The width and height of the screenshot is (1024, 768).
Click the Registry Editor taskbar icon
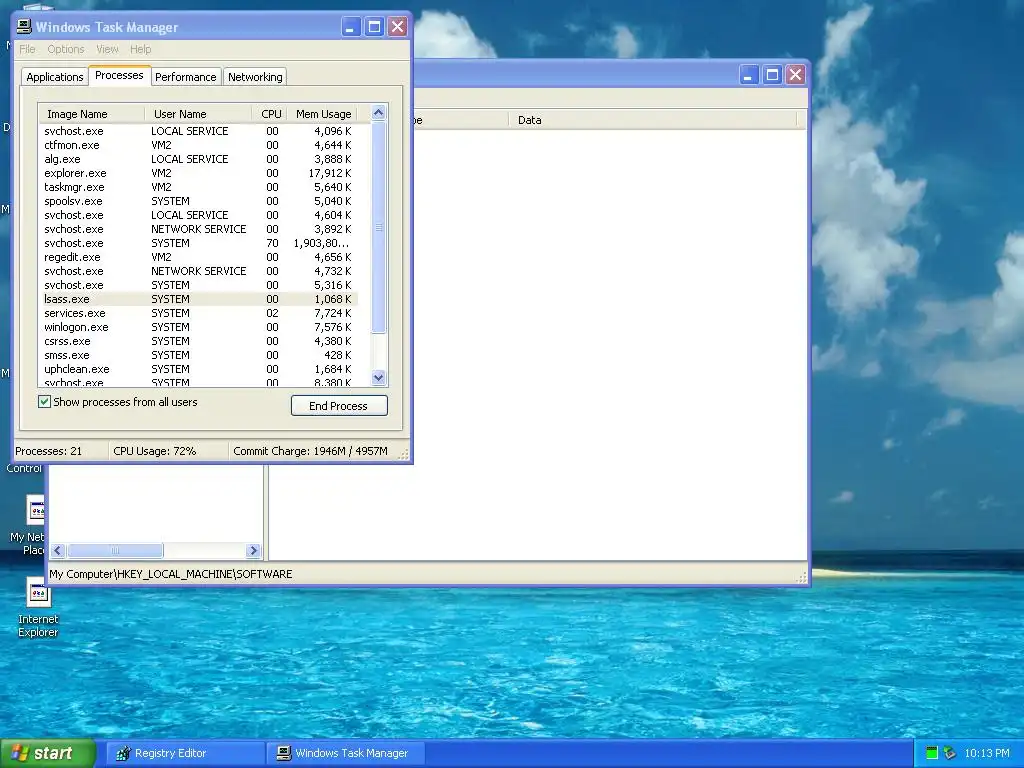pos(123,753)
